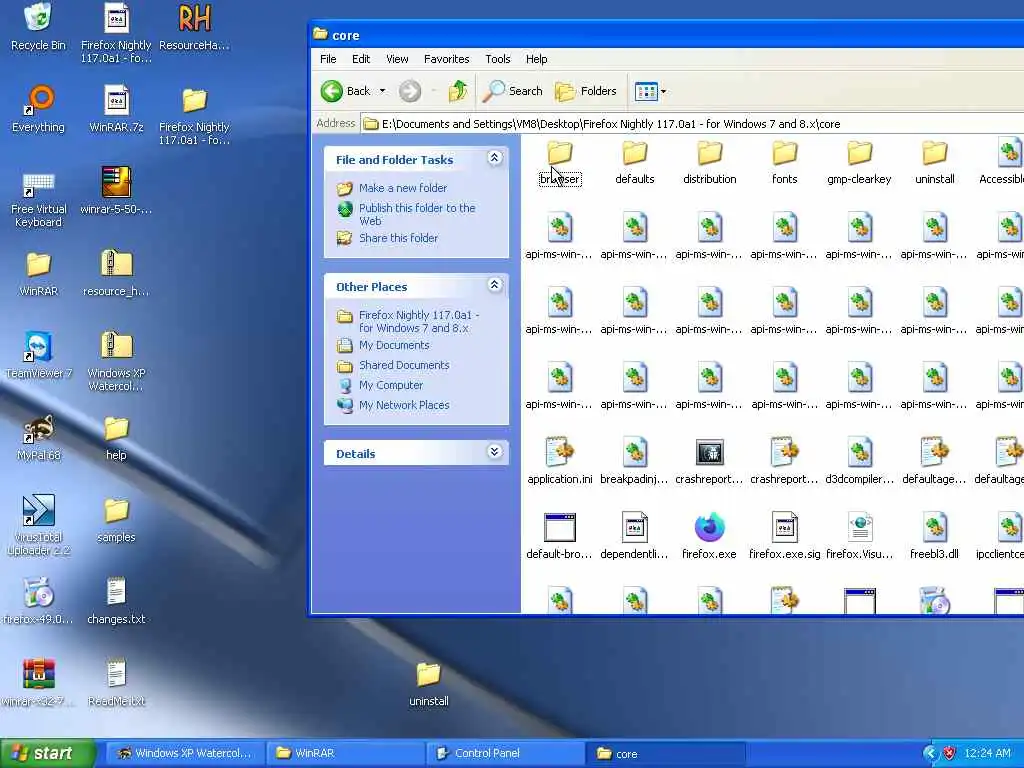Open Recycle Bin on the desktop
The width and height of the screenshot is (1024, 768).
[x=38, y=27]
